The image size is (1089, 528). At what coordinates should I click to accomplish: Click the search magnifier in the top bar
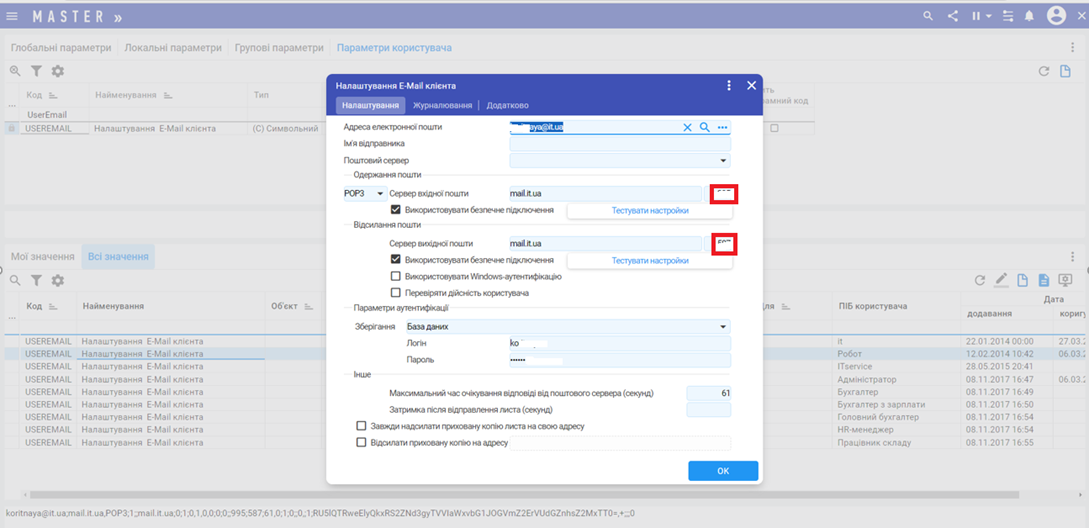click(928, 16)
